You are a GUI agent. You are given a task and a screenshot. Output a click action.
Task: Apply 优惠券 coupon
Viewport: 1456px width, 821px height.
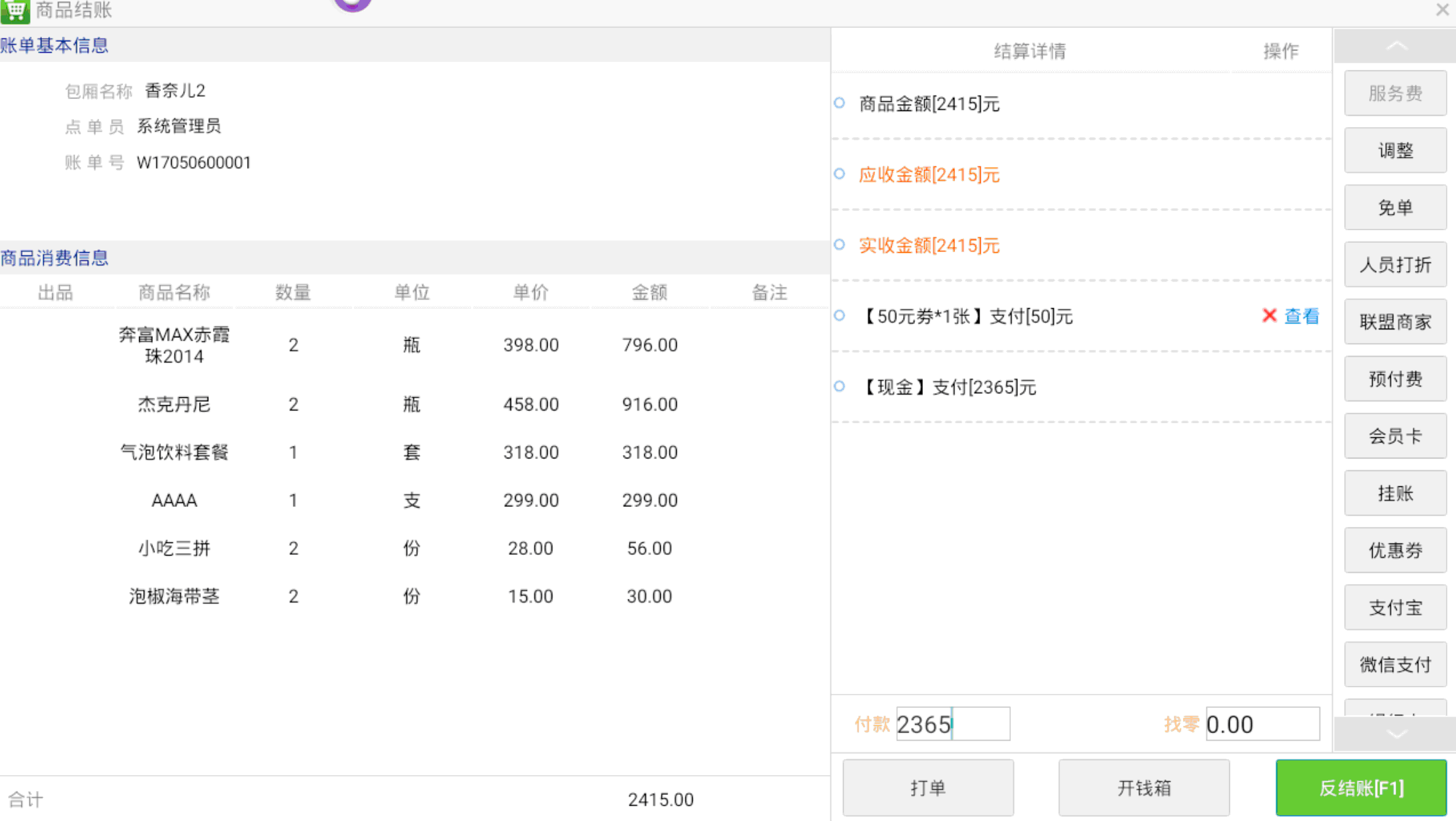coord(1395,550)
